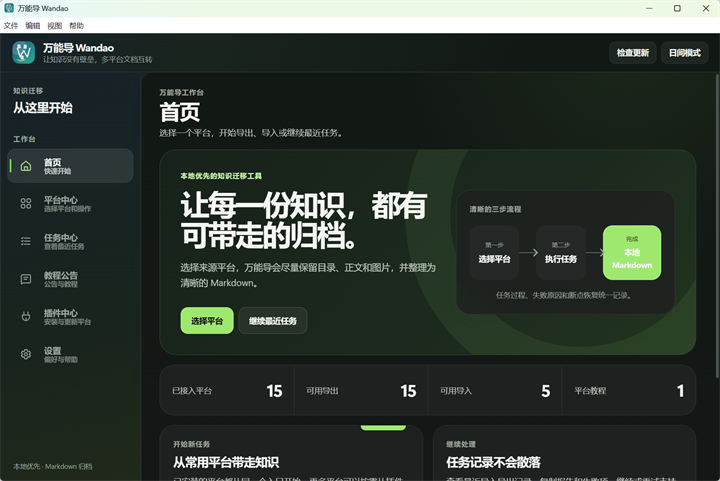Click the 设置 gear icon
This screenshot has height=481, width=720.
click(x=26, y=354)
